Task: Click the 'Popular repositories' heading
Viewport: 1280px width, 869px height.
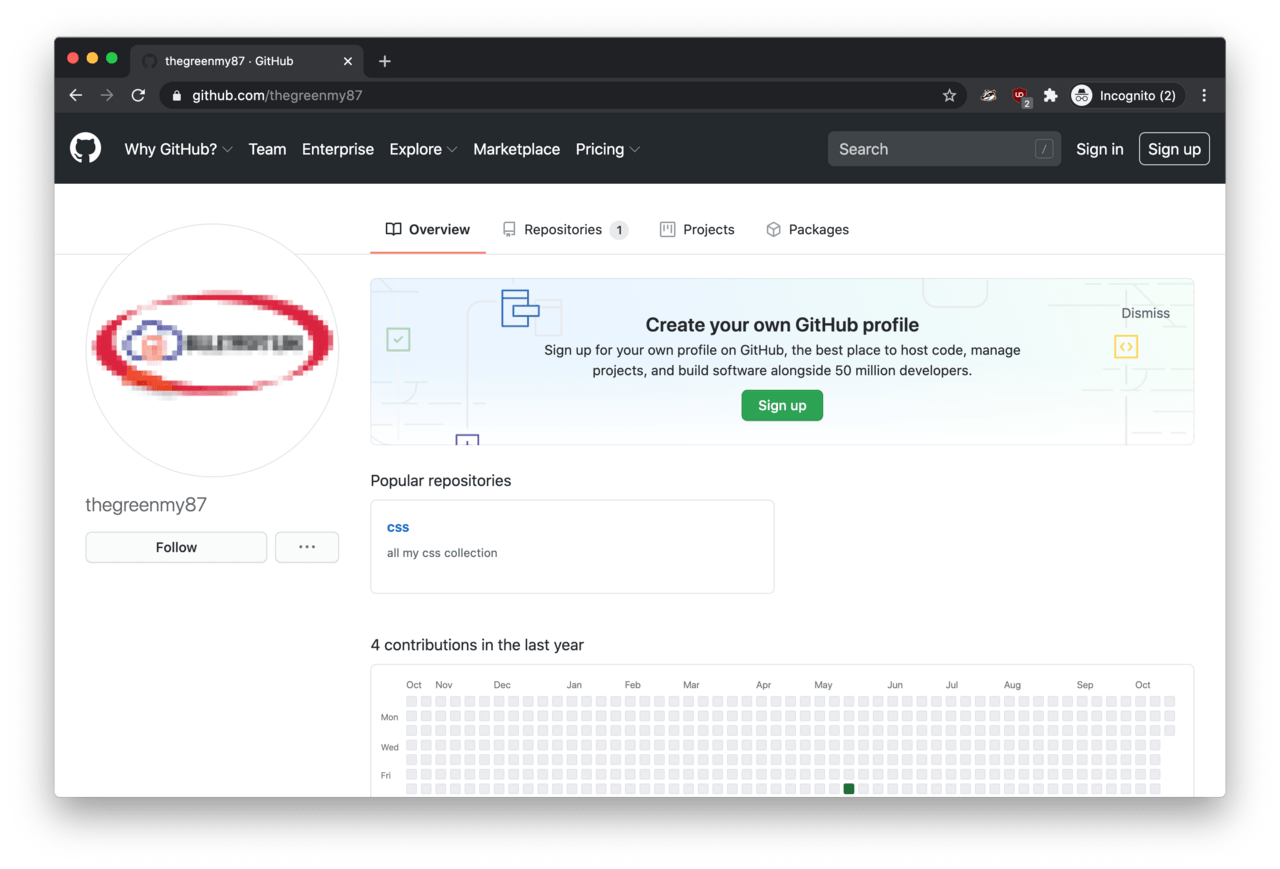Action: pyautogui.click(x=441, y=481)
